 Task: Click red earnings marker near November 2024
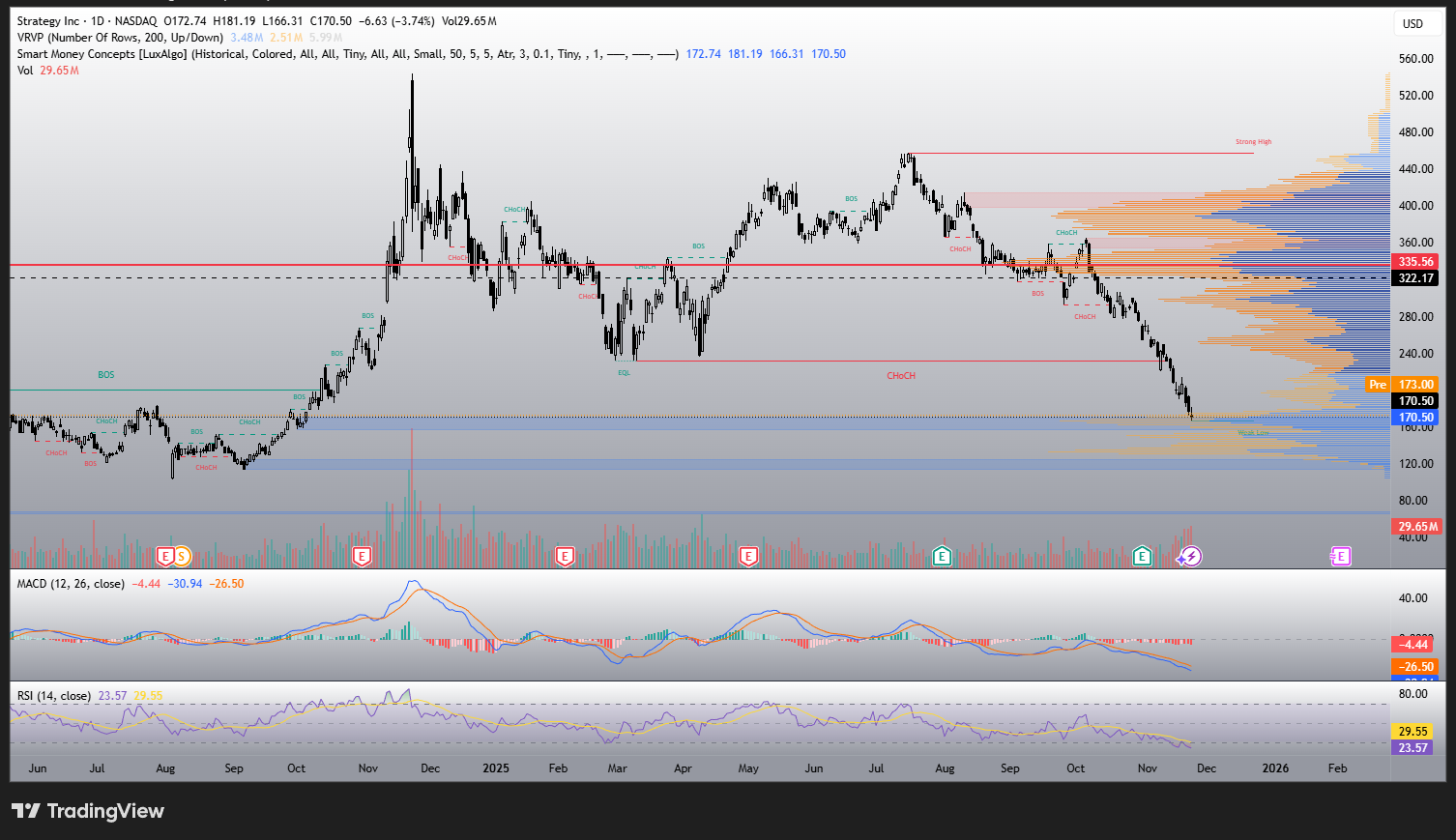point(362,556)
